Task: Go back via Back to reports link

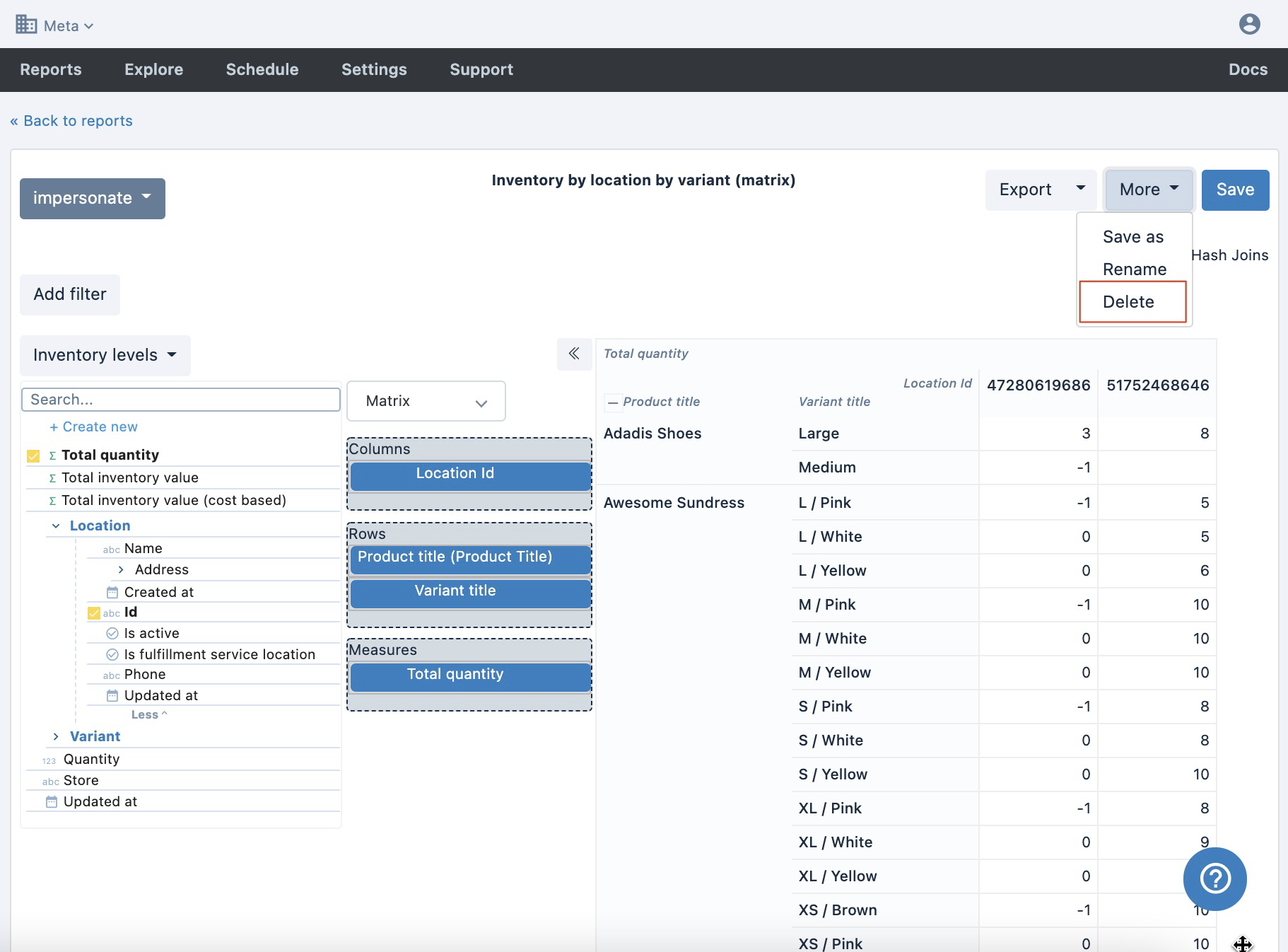Action: (71, 121)
